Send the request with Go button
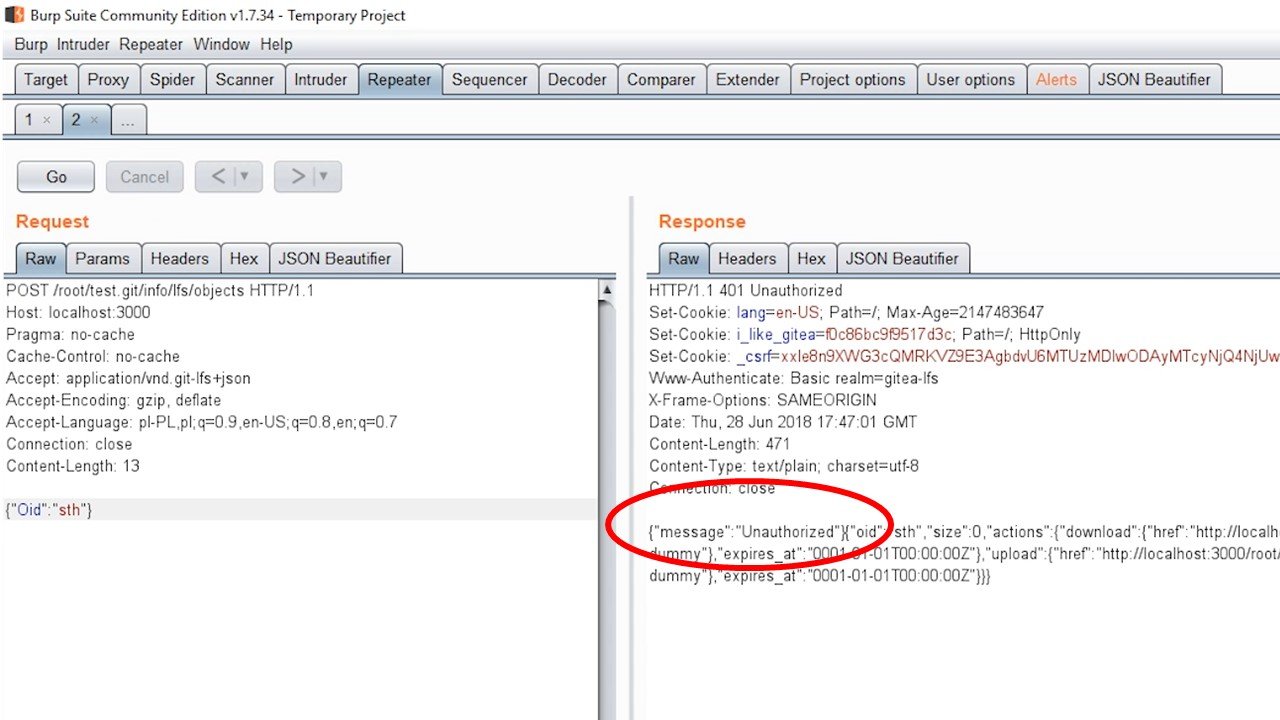 [x=56, y=177]
